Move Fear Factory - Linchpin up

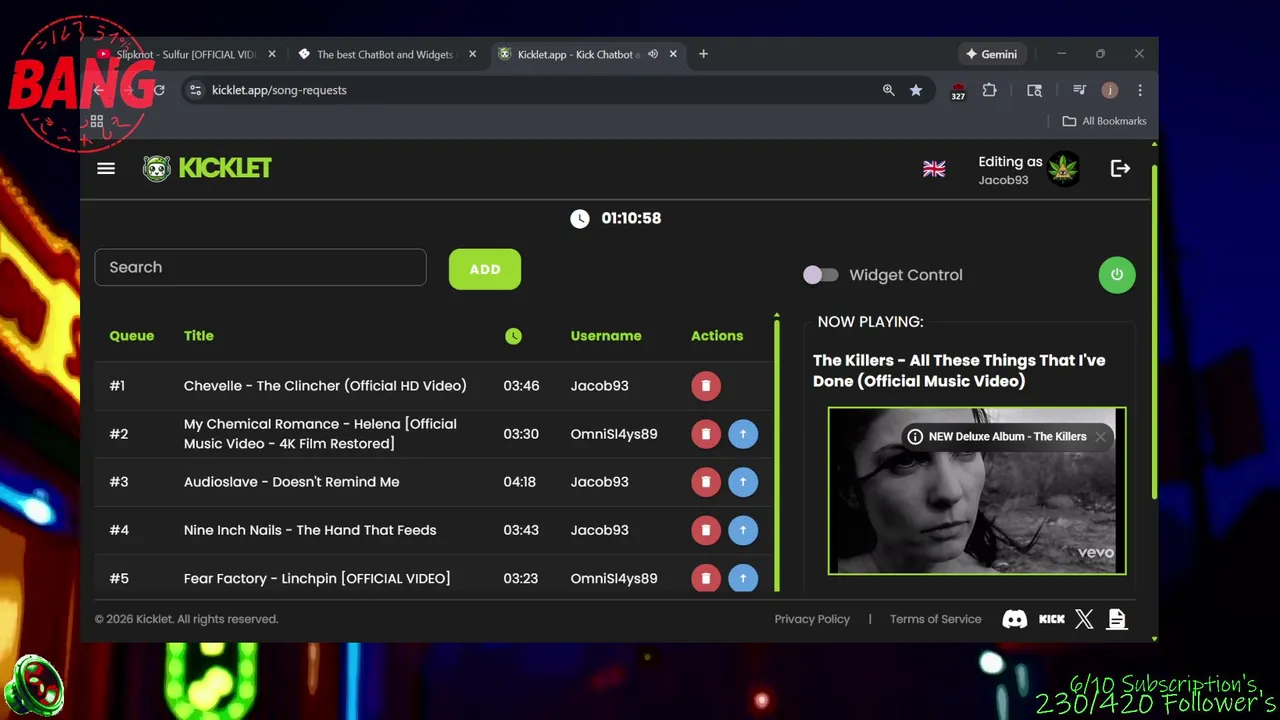click(x=743, y=578)
